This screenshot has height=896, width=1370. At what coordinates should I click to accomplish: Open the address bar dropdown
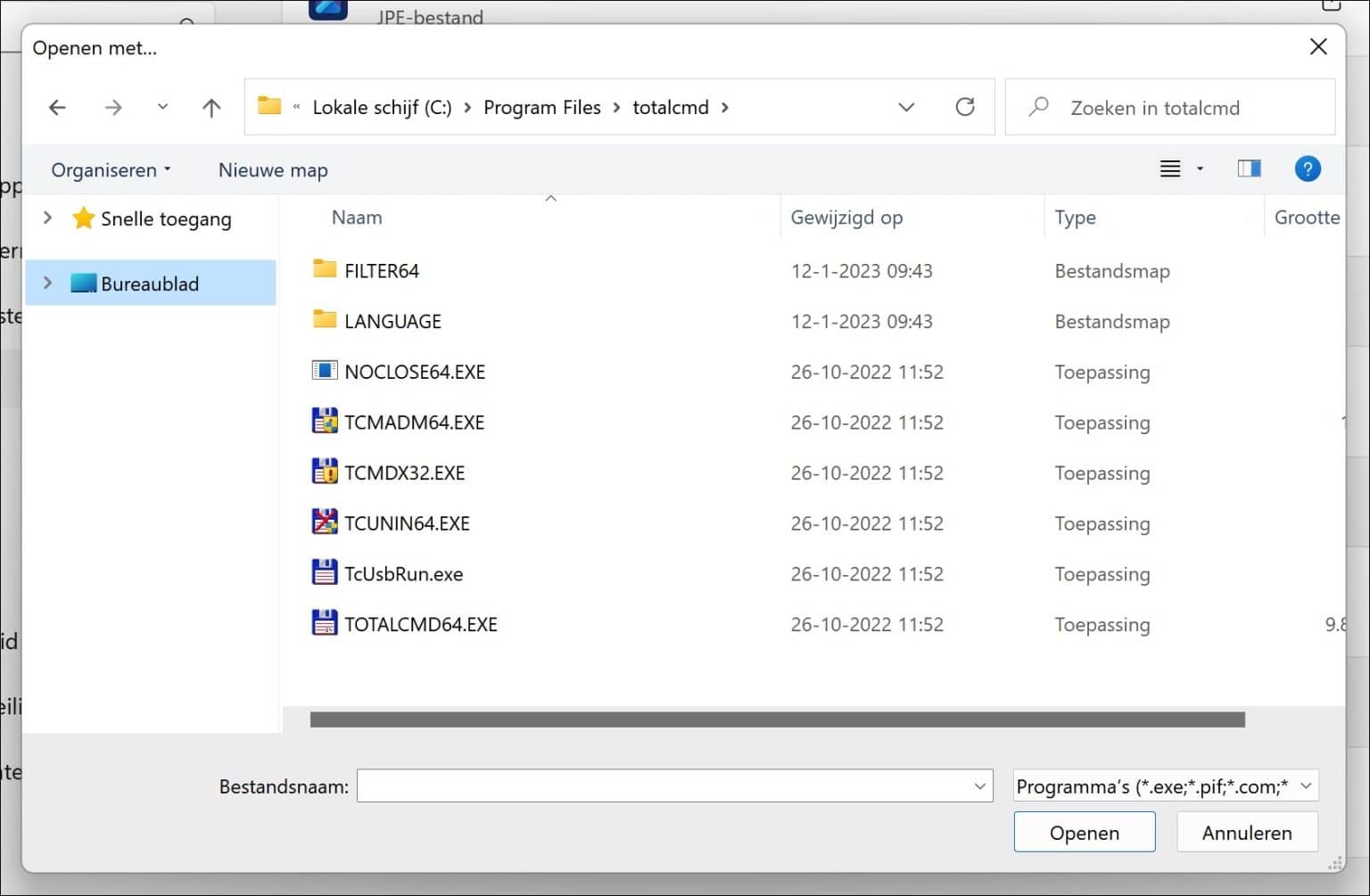point(906,107)
